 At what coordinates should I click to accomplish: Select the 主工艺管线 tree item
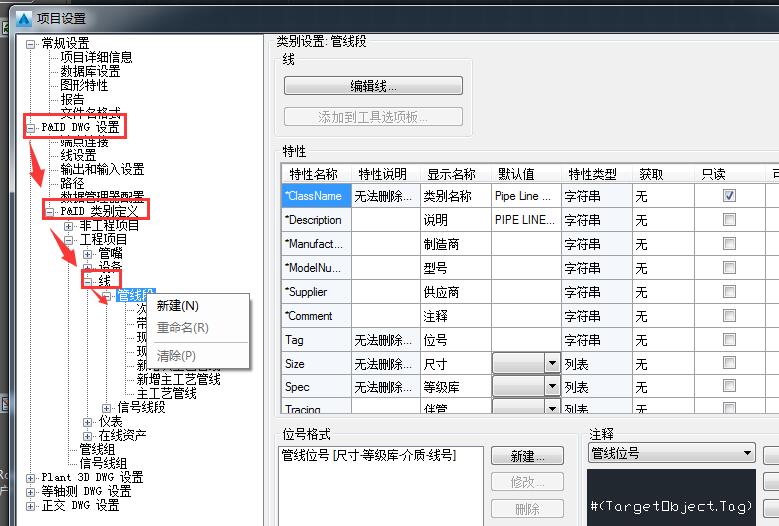tap(166, 393)
